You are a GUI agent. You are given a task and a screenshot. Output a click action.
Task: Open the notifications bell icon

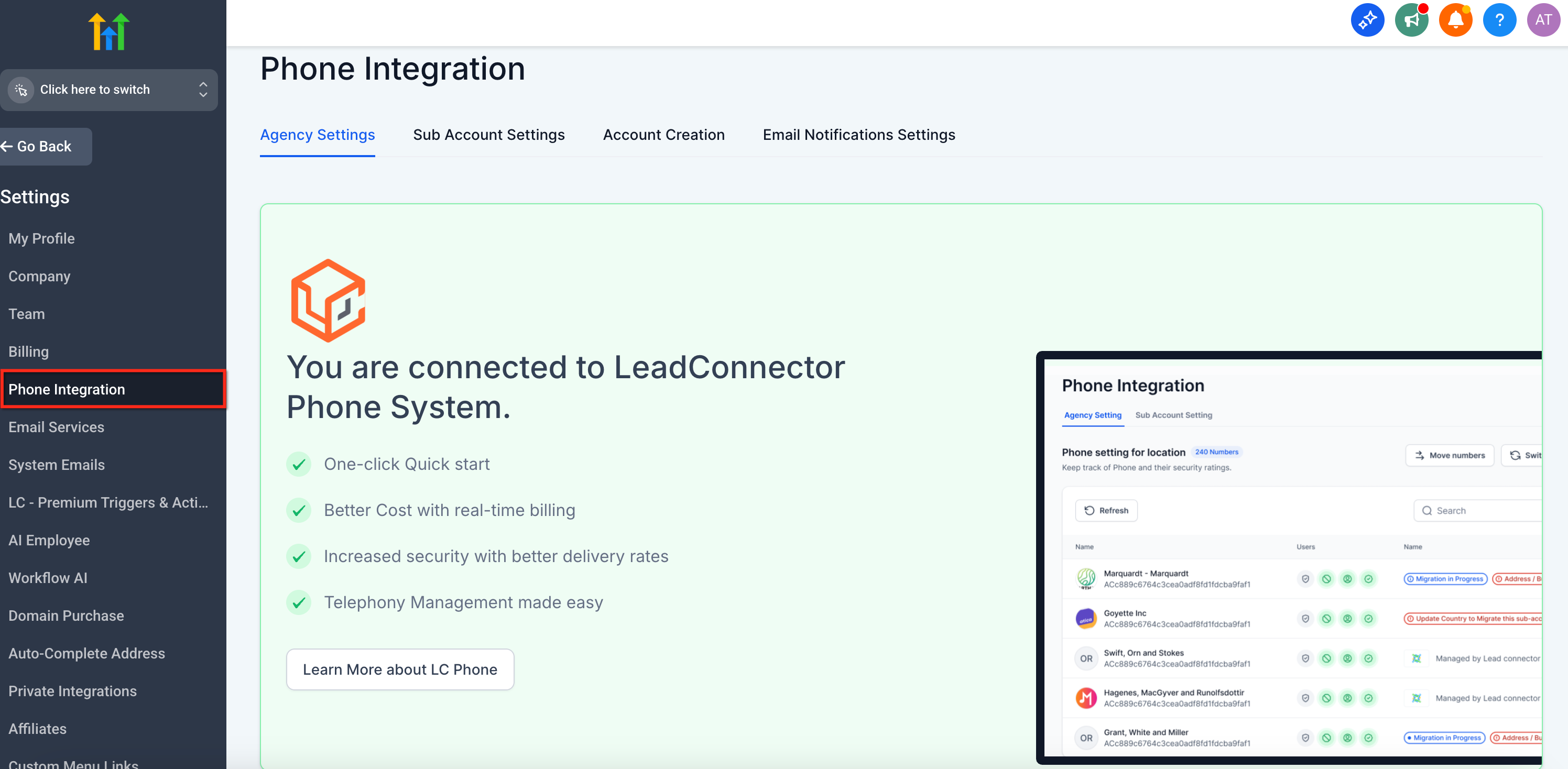coord(1455,20)
